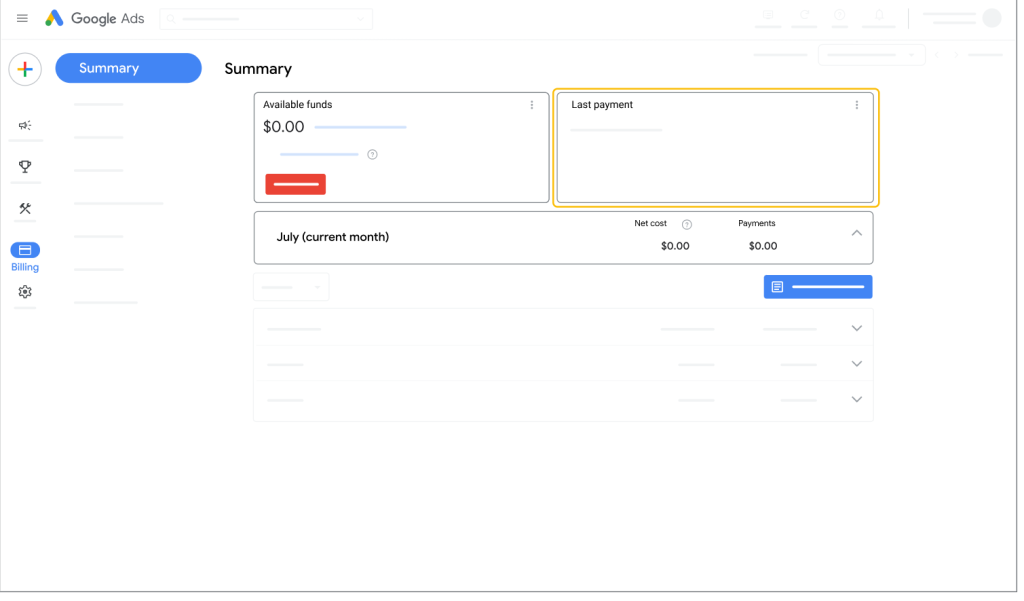This screenshot has height=601, width=1024.
Task: Open the navigation hamburger menu
Action: pos(22,17)
